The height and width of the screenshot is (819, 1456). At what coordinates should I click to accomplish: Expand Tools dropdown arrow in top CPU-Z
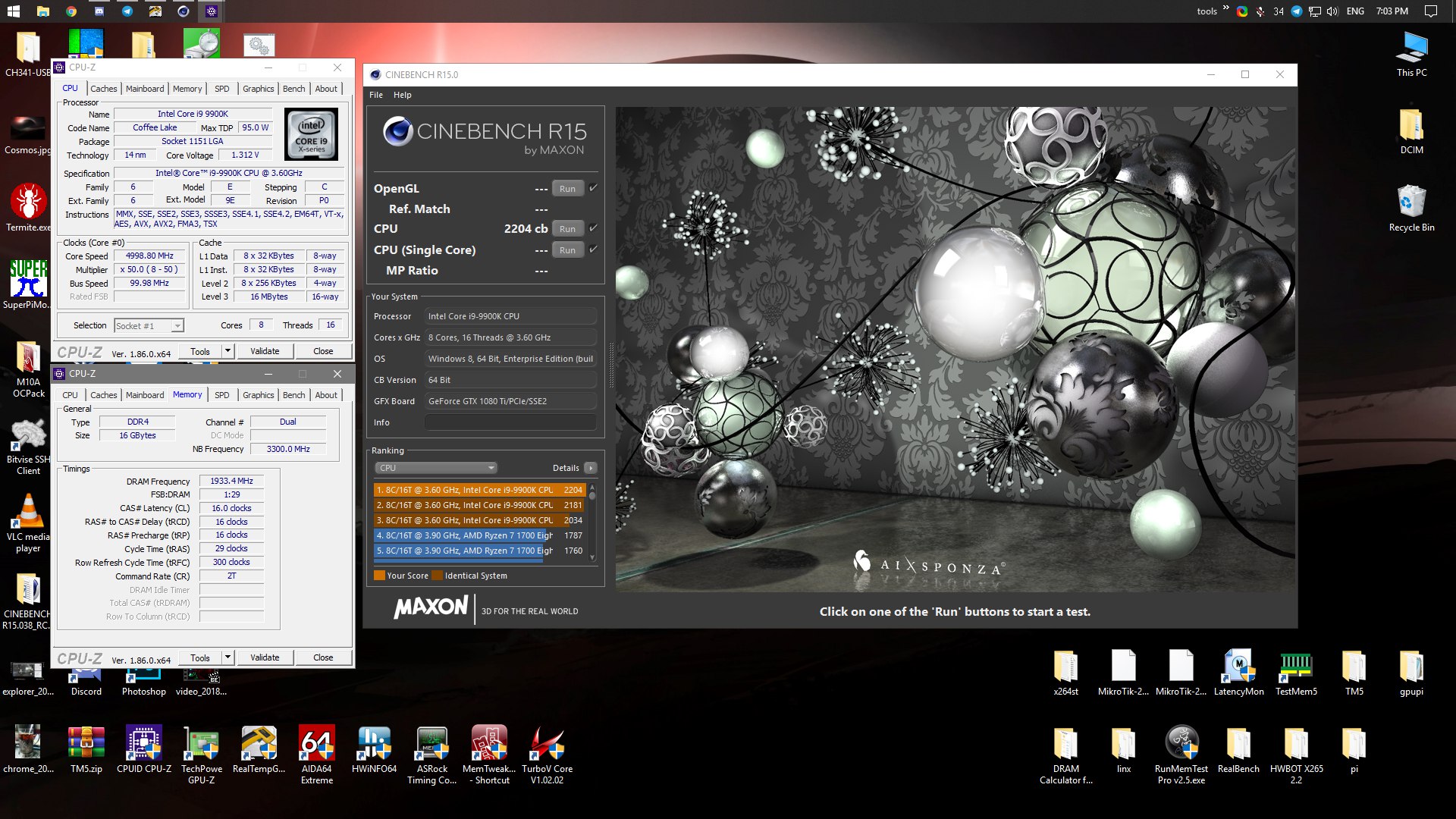click(227, 351)
